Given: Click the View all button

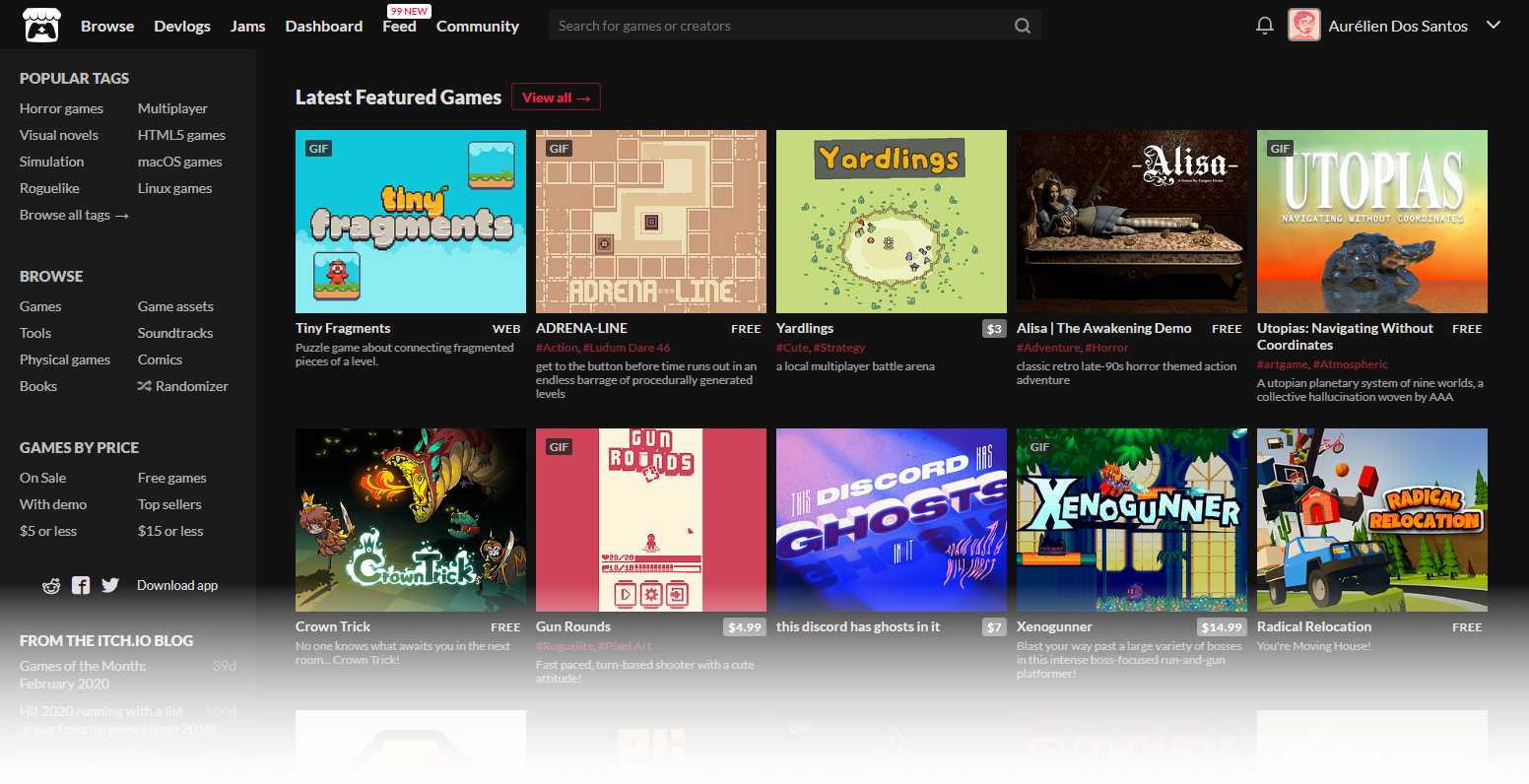Looking at the screenshot, I should click(556, 98).
